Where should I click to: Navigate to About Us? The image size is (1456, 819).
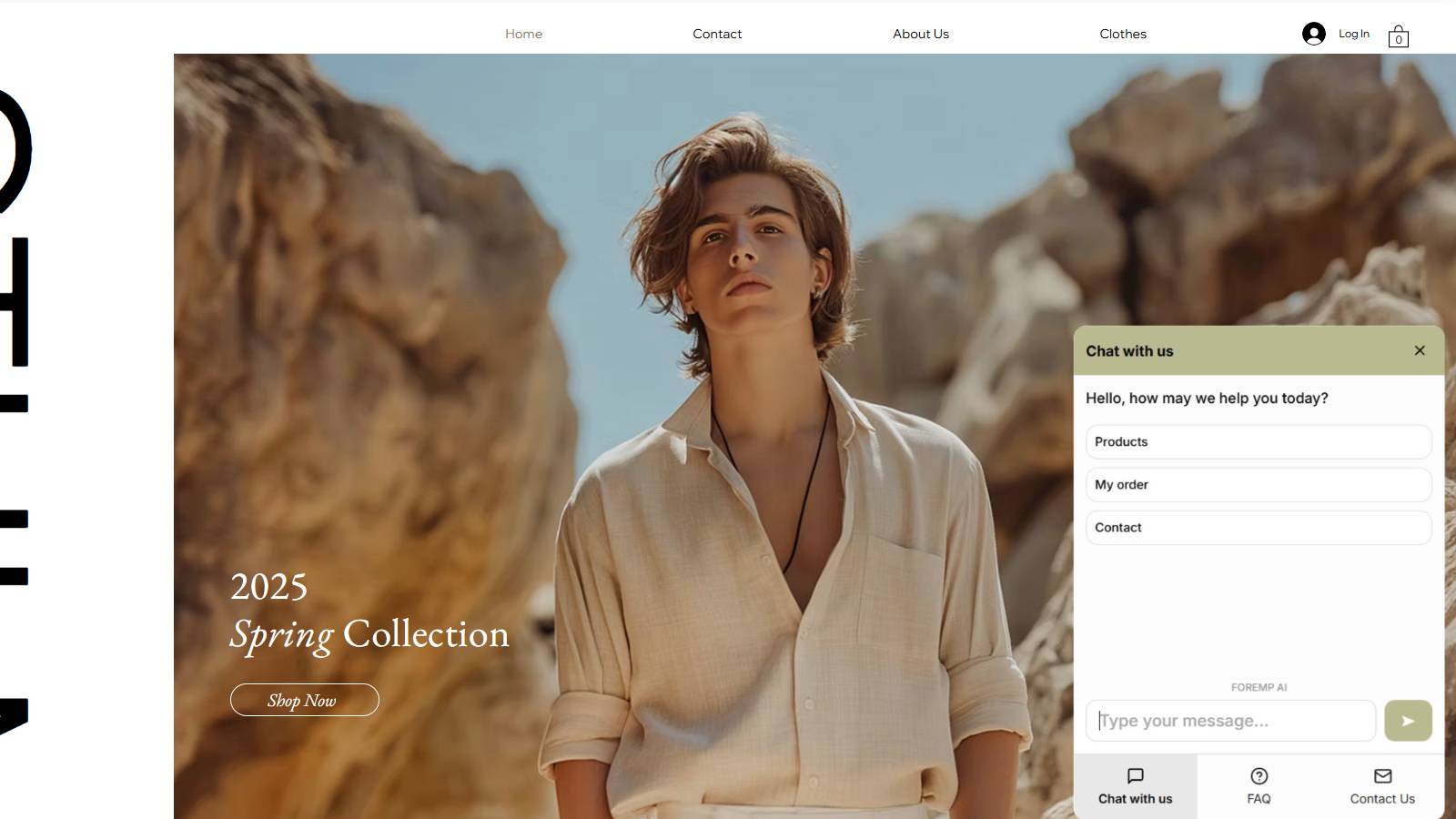click(x=920, y=34)
